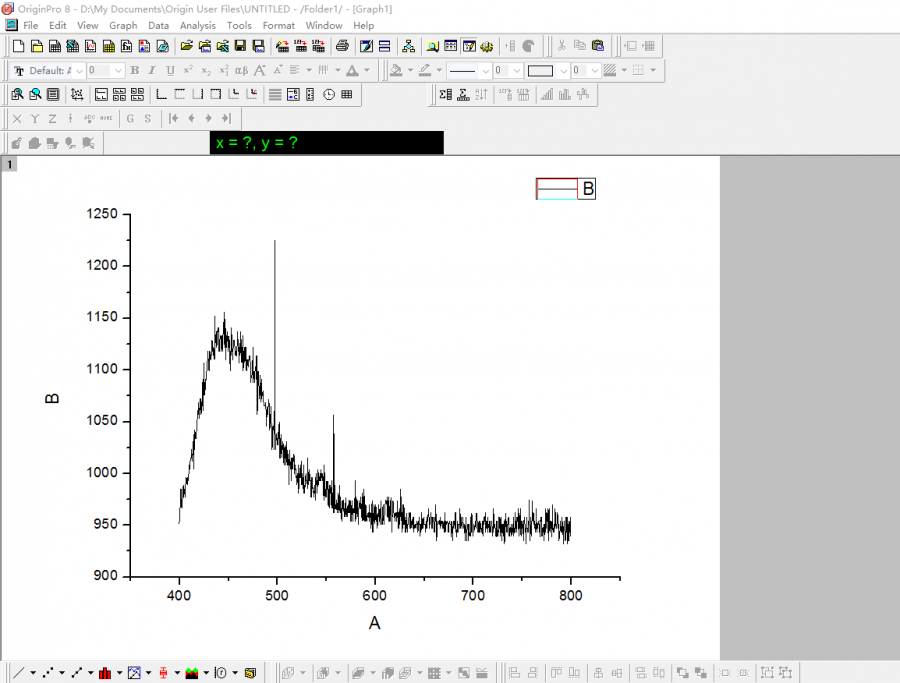Open the Analysis menu
This screenshot has width=900, height=683.
click(x=198, y=25)
